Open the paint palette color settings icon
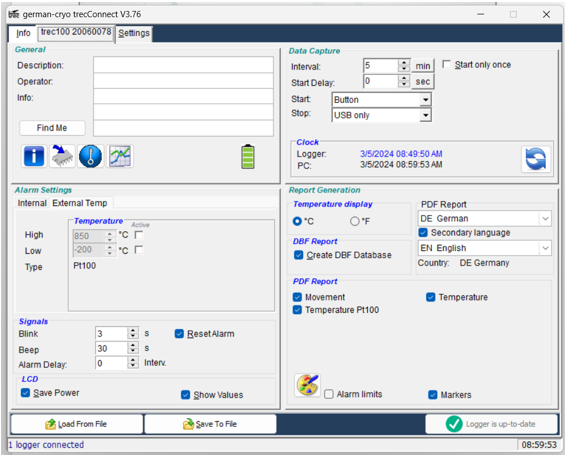Viewport: 567px width, 460px height. pyautogui.click(x=307, y=386)
